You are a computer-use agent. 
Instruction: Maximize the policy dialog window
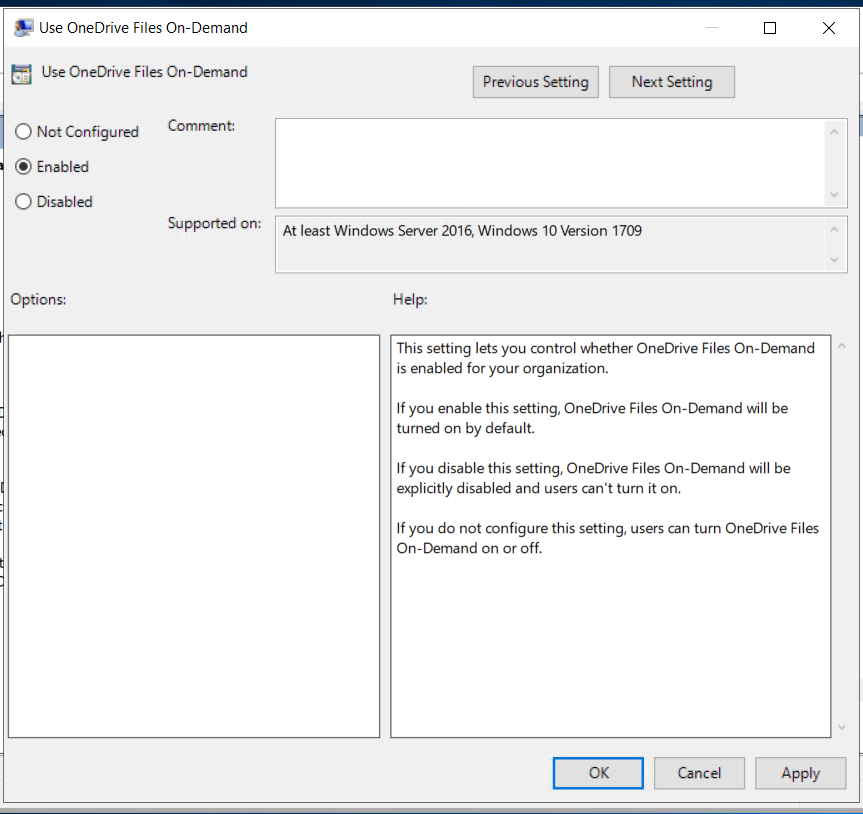(x=770, y=28)
